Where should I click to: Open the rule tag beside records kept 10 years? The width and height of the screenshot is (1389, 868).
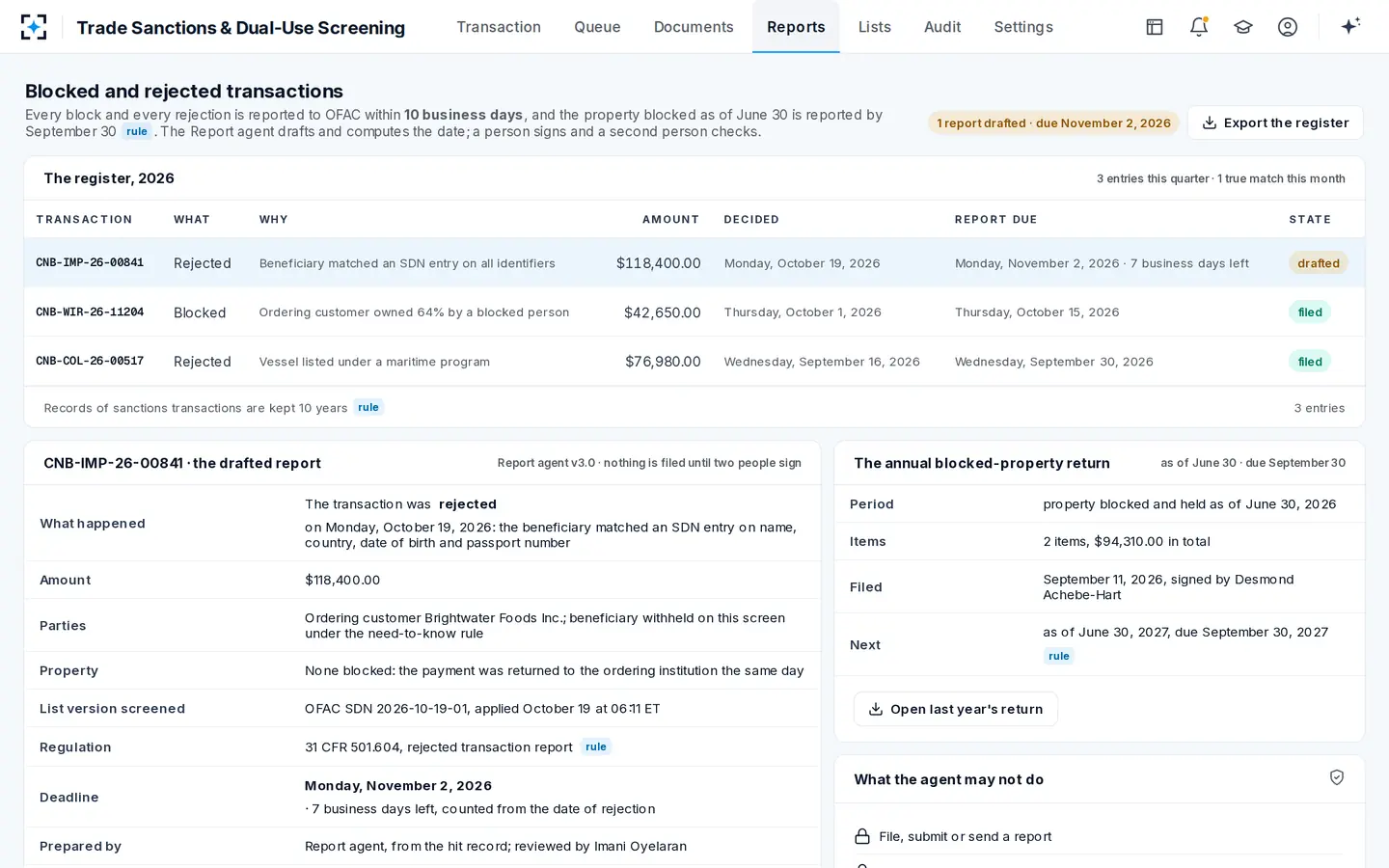coord(368,407)
